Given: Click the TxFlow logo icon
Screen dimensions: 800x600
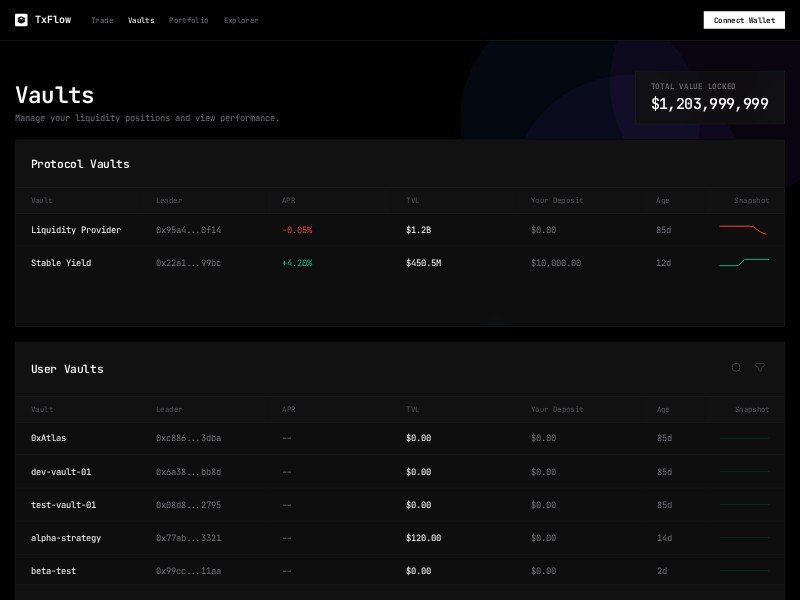Looking at the screenshot, I should coord(21,19).
